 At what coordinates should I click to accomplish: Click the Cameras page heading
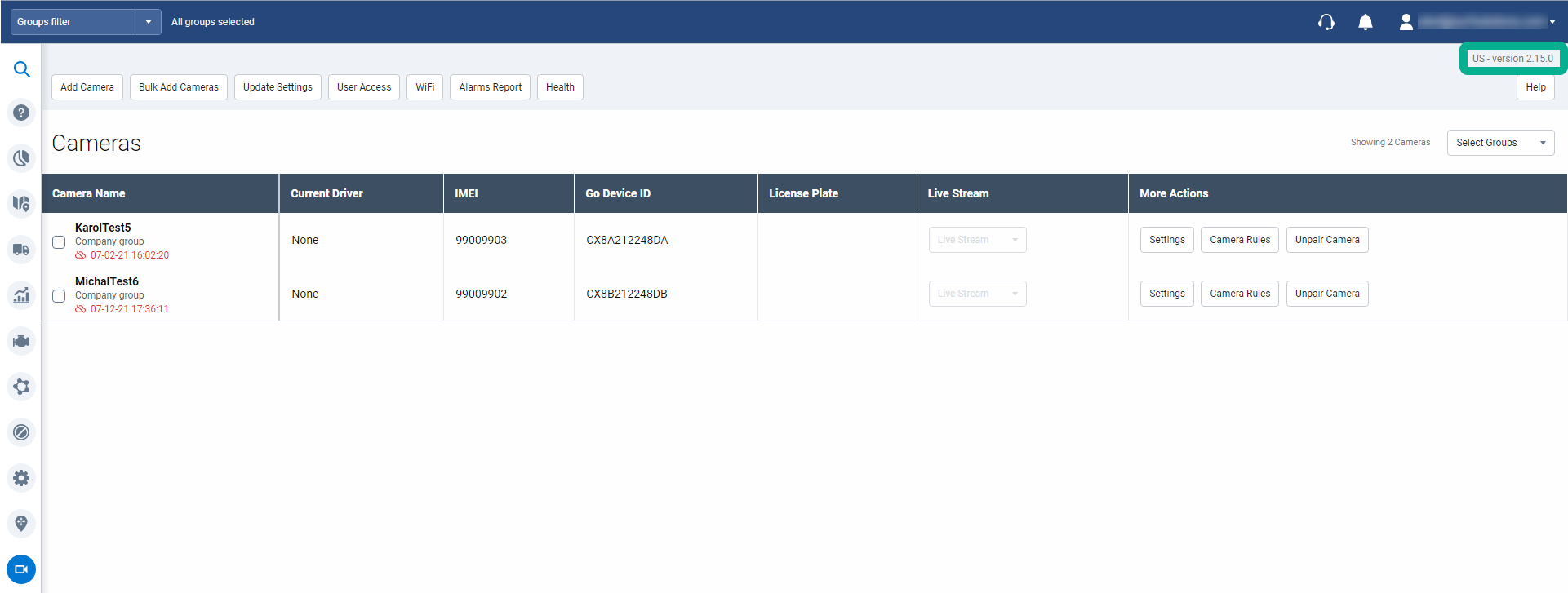(x=96, y=144)
